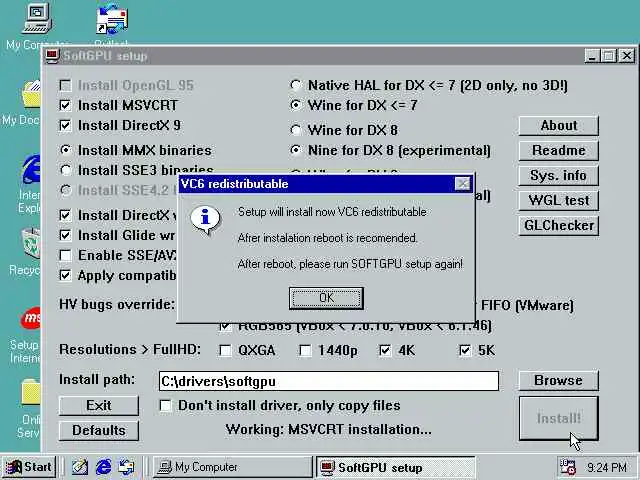Click the install path text field
Viewport: 640px width, 480px height.
coord(329,381)
